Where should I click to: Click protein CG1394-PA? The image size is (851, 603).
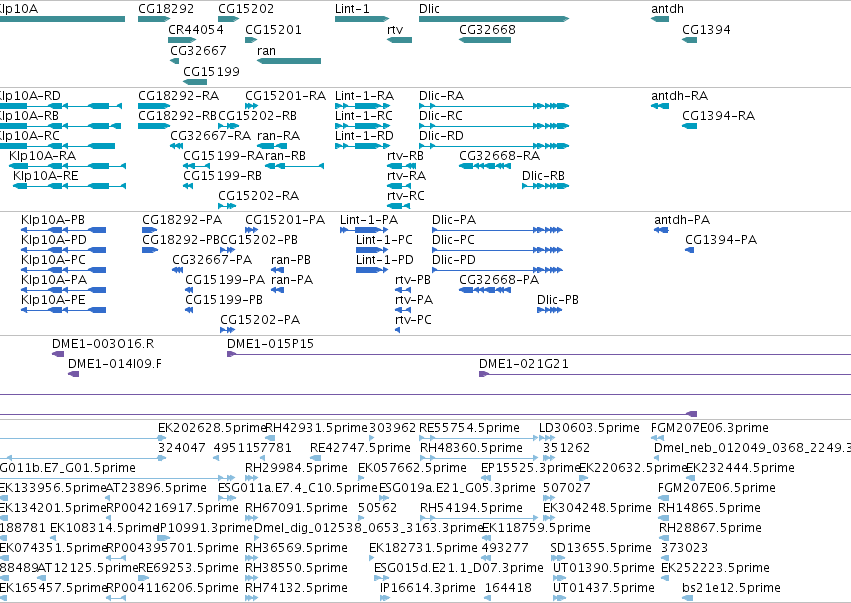(x=689, y=250)
